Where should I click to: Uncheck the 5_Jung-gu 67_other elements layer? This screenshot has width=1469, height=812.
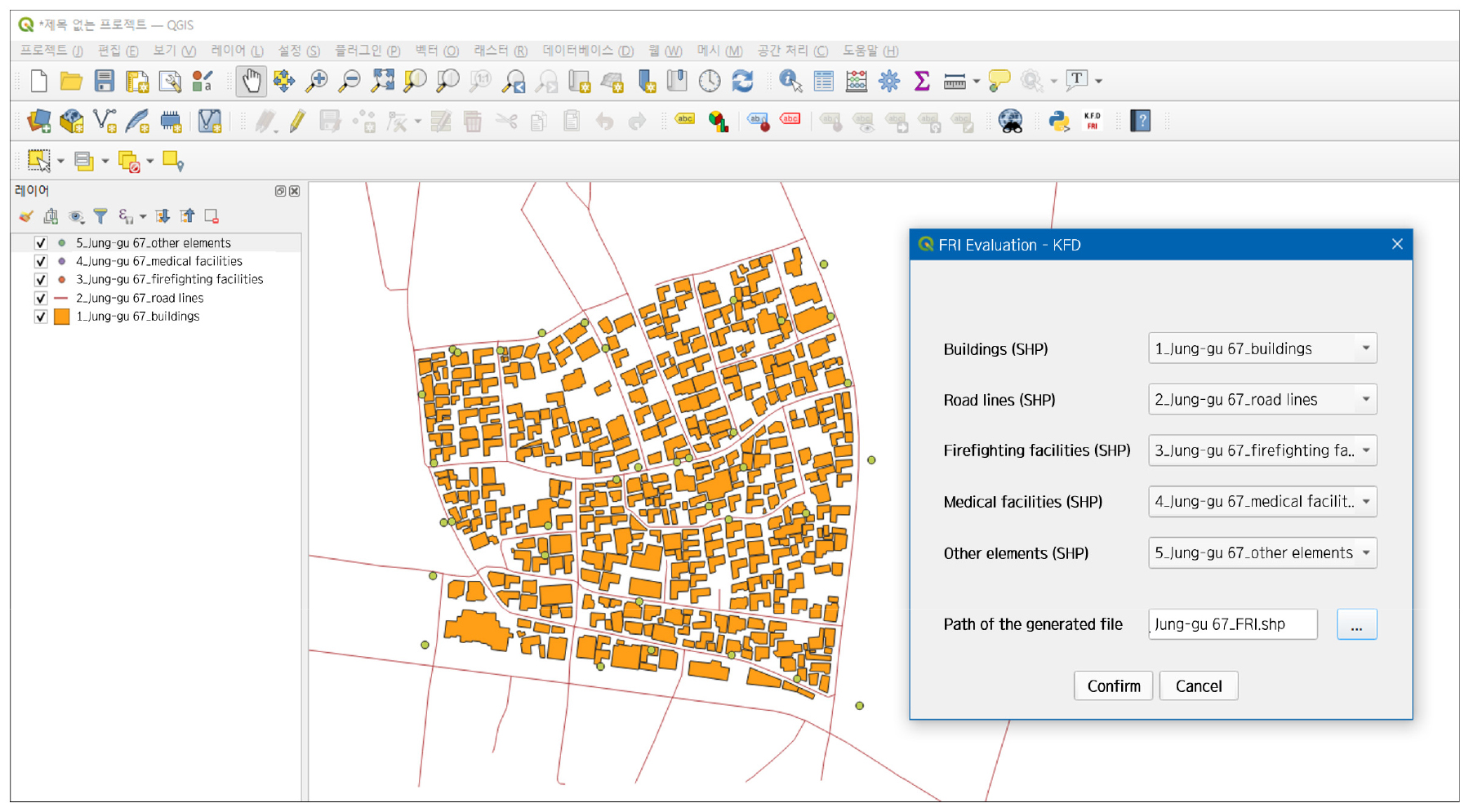40,243
